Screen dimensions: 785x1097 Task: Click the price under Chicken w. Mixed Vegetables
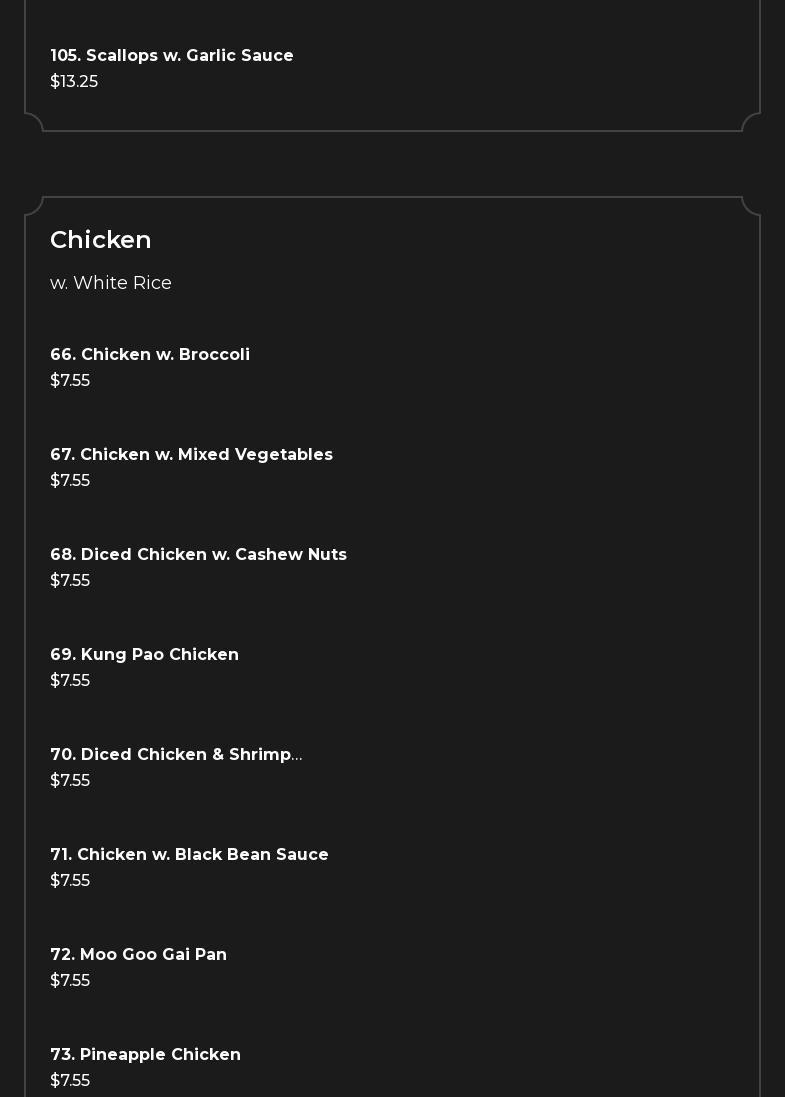pyautogui.click(x=70, y=480)
